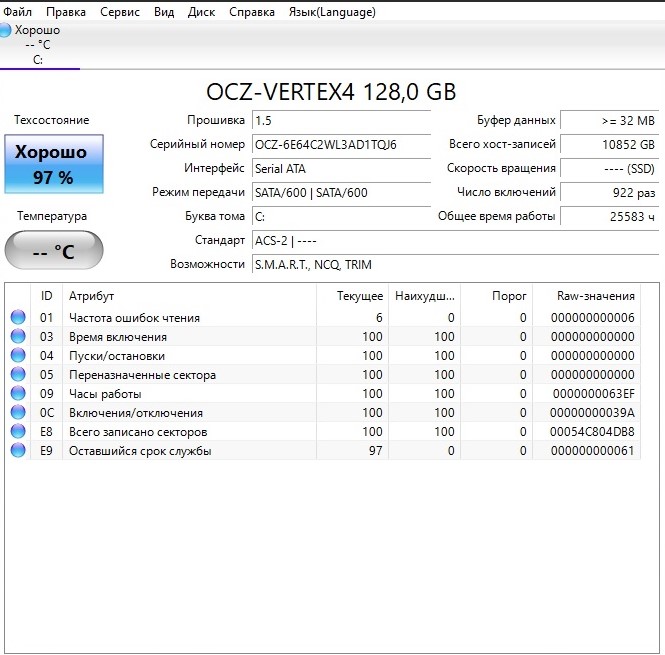
Task: Select row Включения/отключения
Action: click(x=324, y=412)
